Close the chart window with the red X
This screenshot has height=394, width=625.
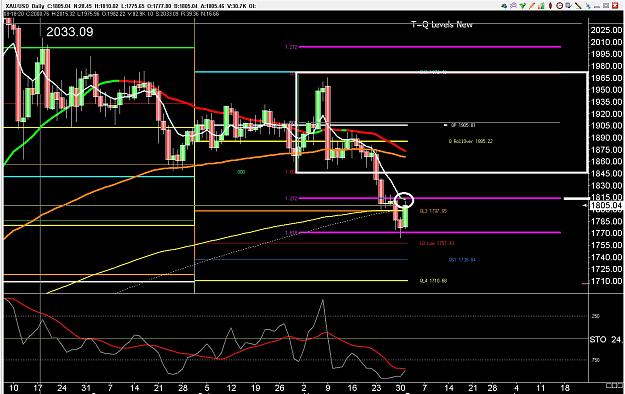(615, 6)
